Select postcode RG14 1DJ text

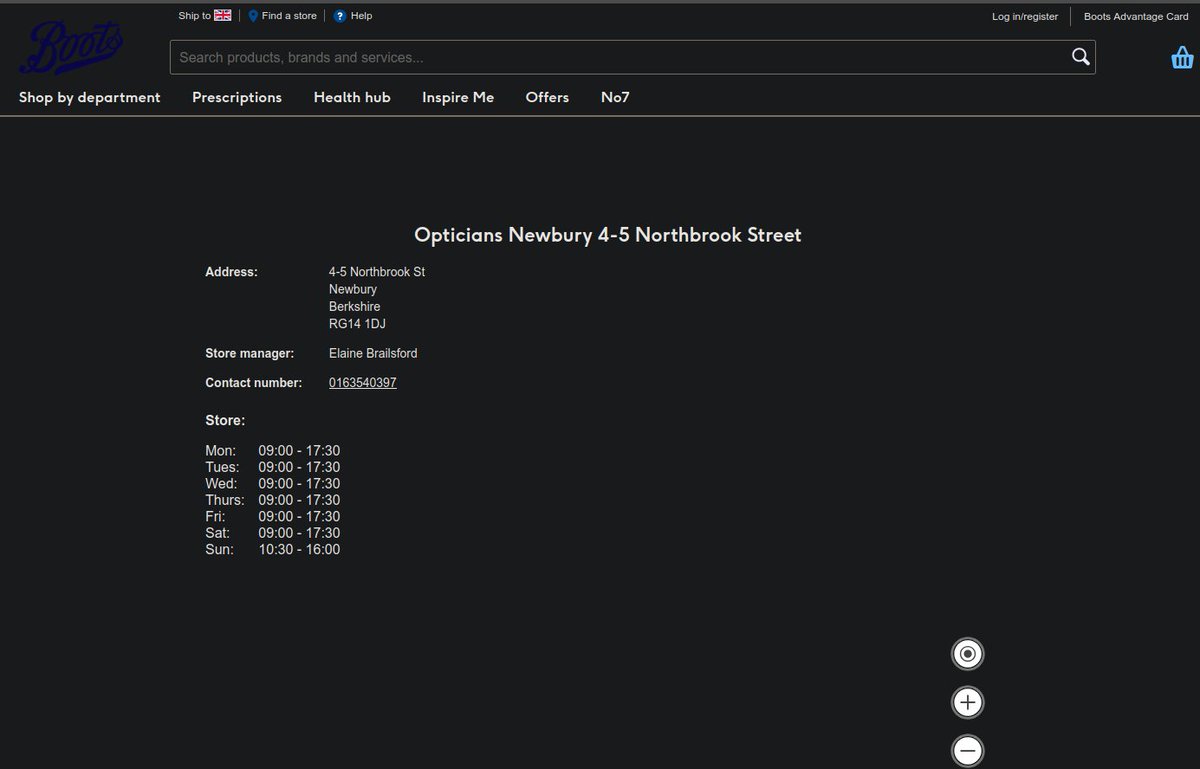click(x=357, y=324)
